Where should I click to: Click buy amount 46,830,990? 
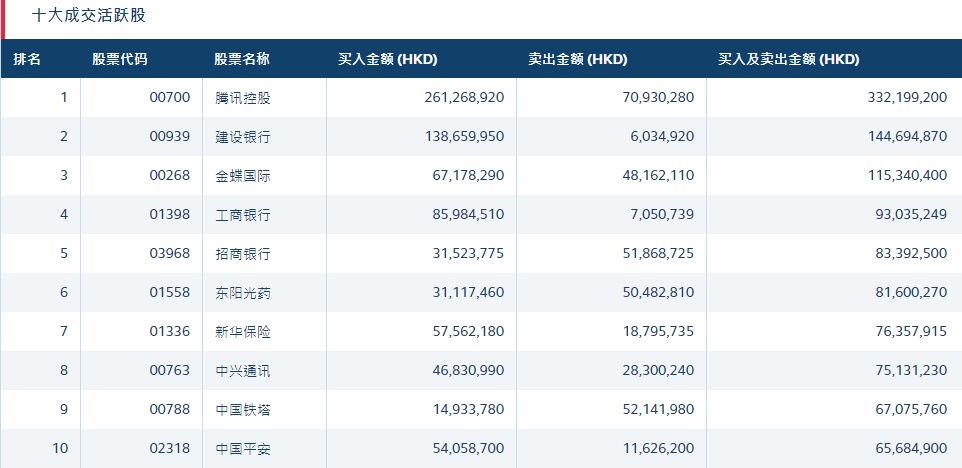(468, 370)
